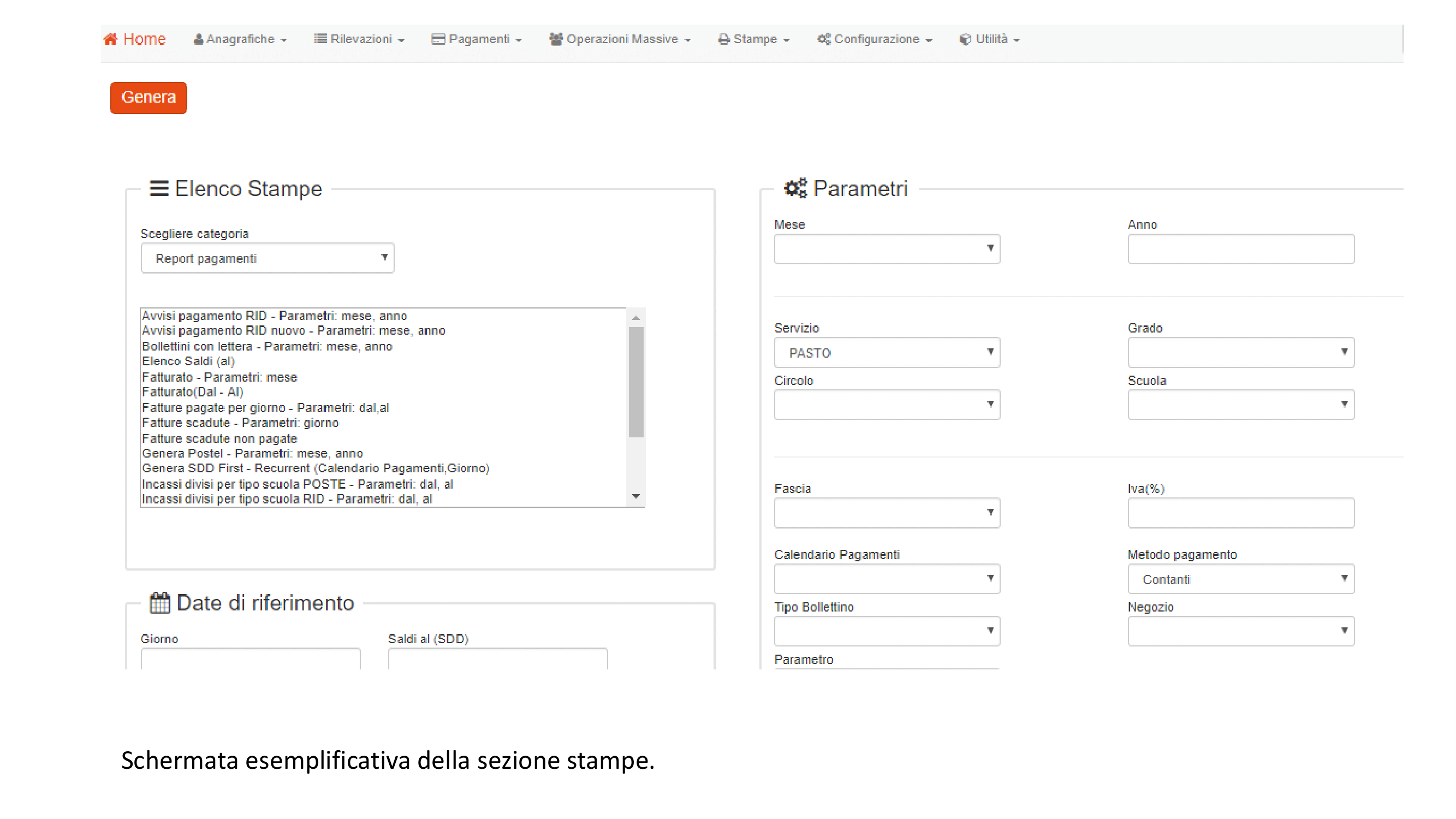Image resolution: width=1456 pixels, height=819 pixels.
Task: Click the Rilevazioni list icon
Action: point(320,38)
